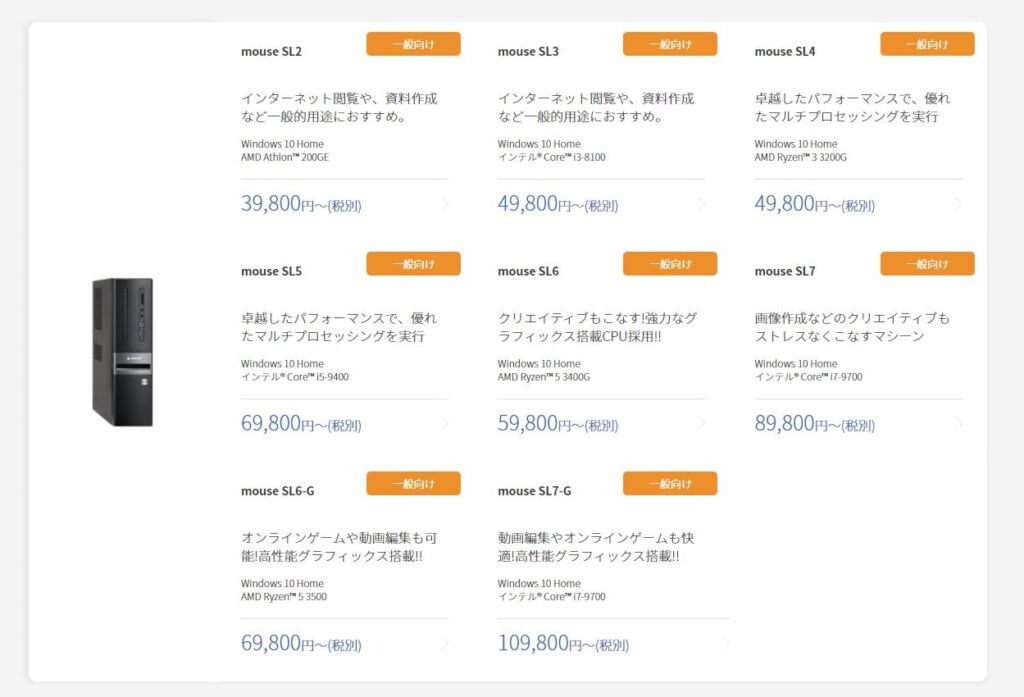Viewport: 1024px width, 697px height.
Task: Click the chevron arrow beside mouse SL6-G price
Action: click(445, 643)
